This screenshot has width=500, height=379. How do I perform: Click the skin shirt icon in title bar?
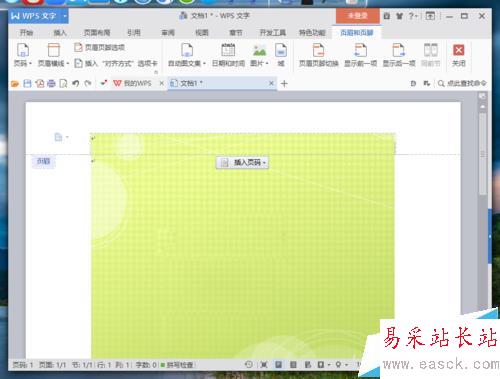(399, 16)
